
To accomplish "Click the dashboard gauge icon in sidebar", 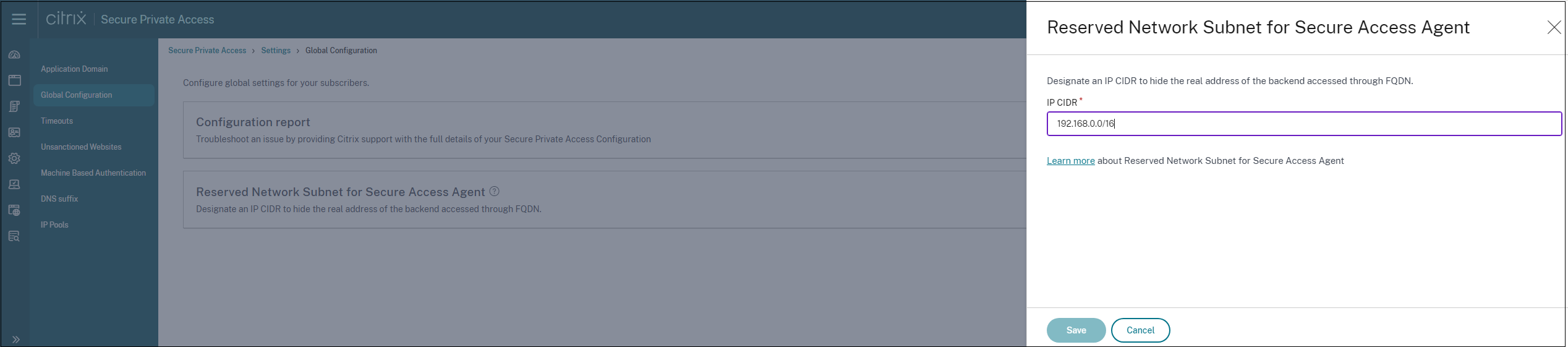I will [x=15, y=55].
